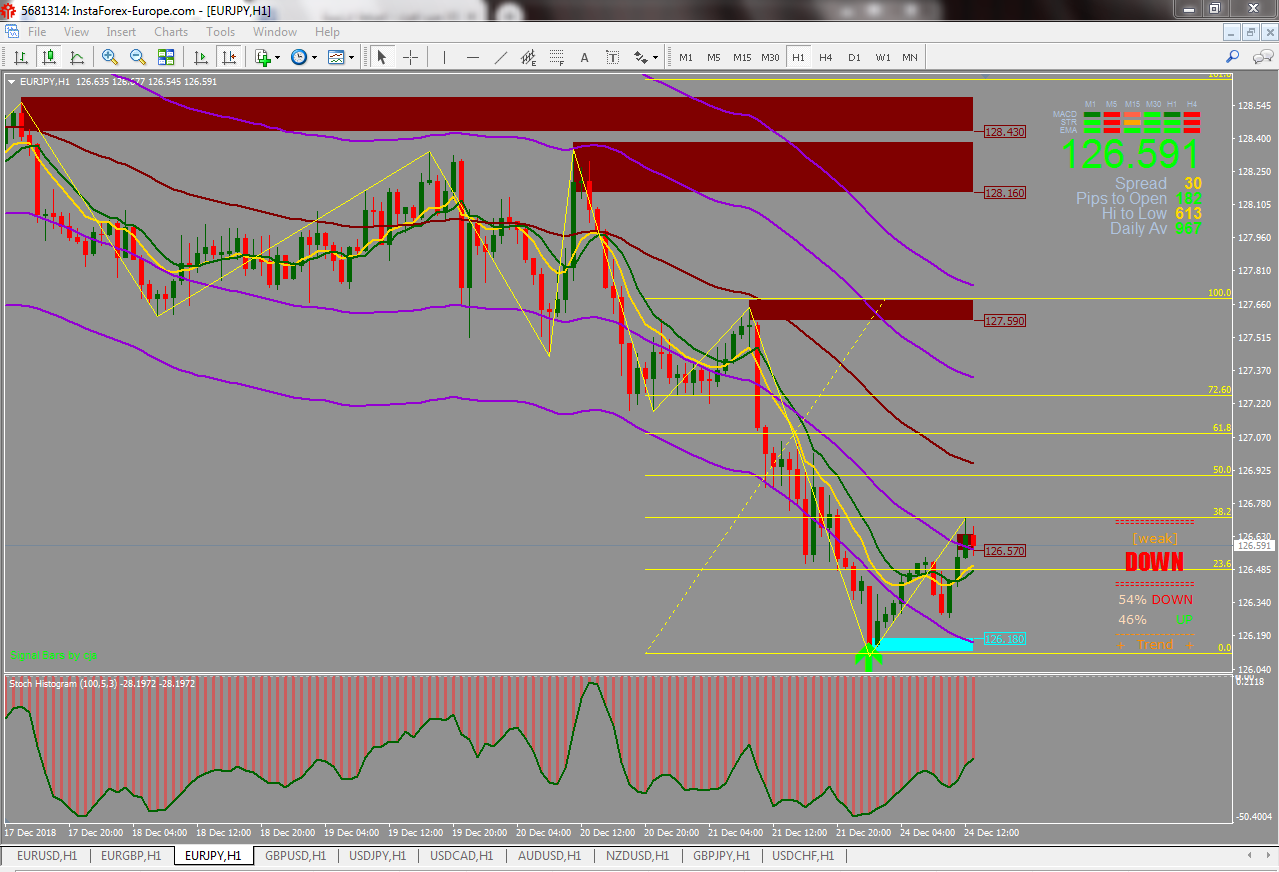Select the equidistant channel tool
The image size is (1279, 872).
click(529, 58)
